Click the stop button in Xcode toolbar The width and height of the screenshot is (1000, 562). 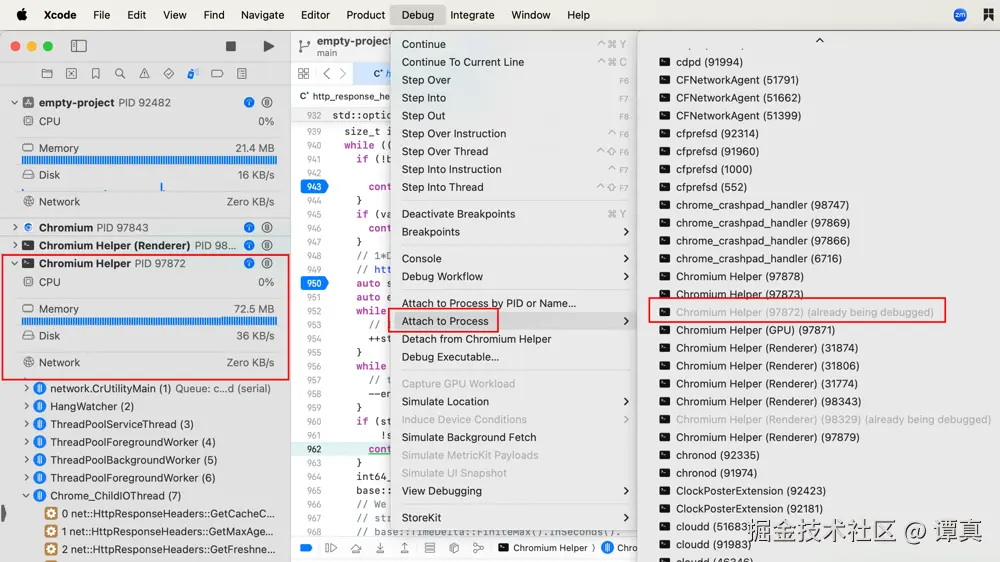[x=231, y=46]
